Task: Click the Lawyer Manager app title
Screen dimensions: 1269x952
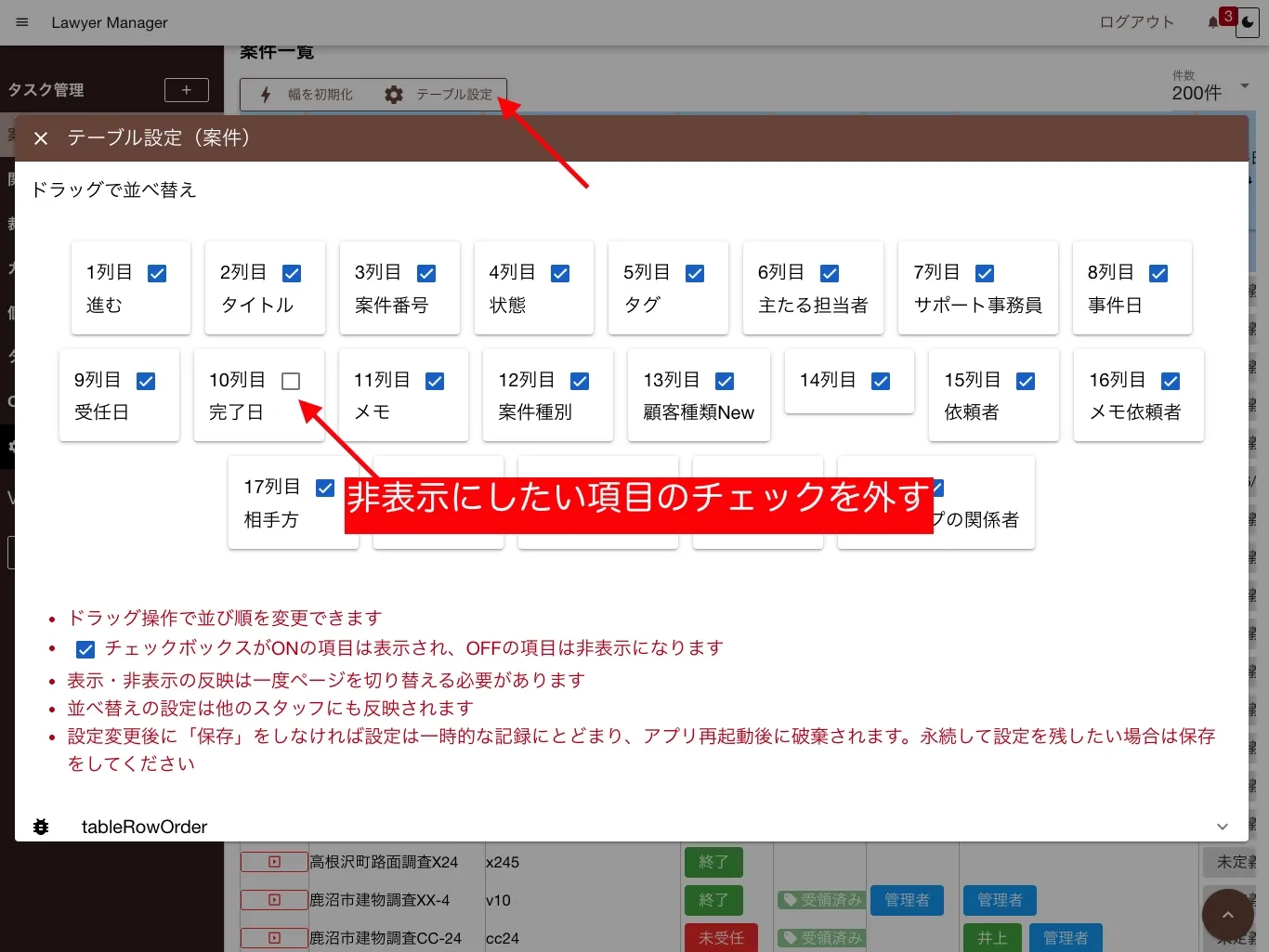Action: click(110, 22)
